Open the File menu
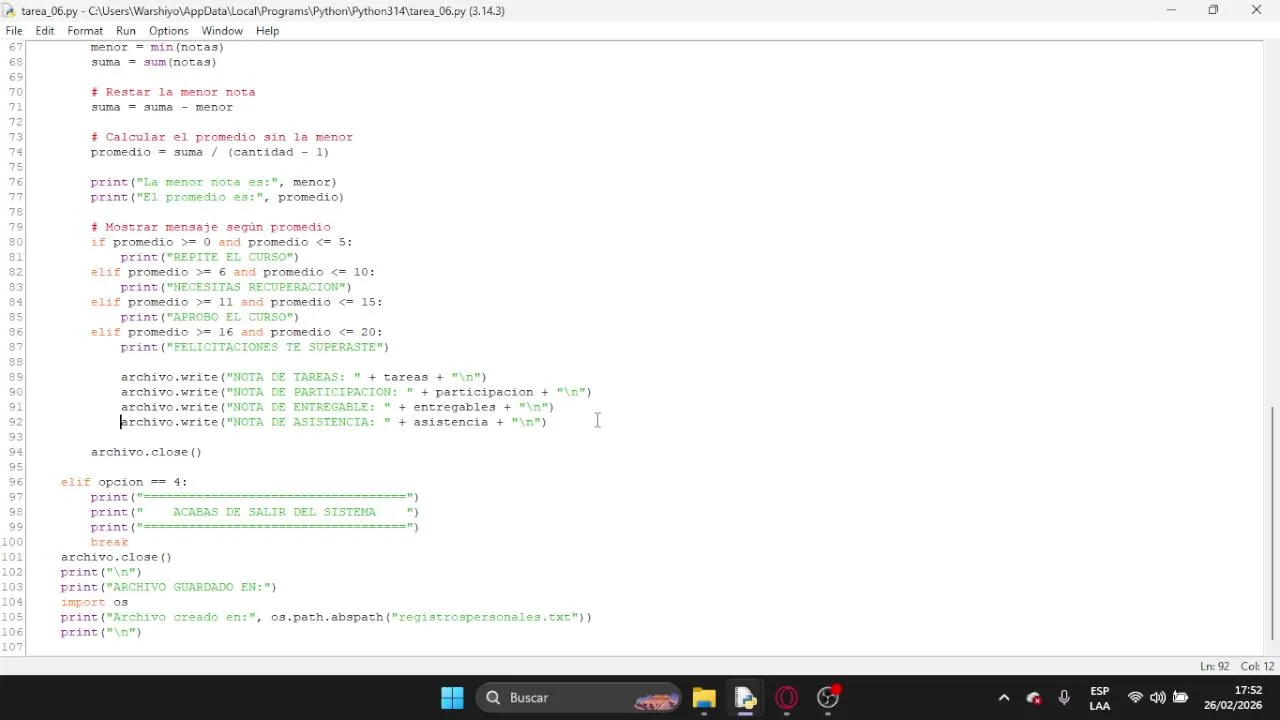The image size is (1280, 720). (x=14, y=31)
